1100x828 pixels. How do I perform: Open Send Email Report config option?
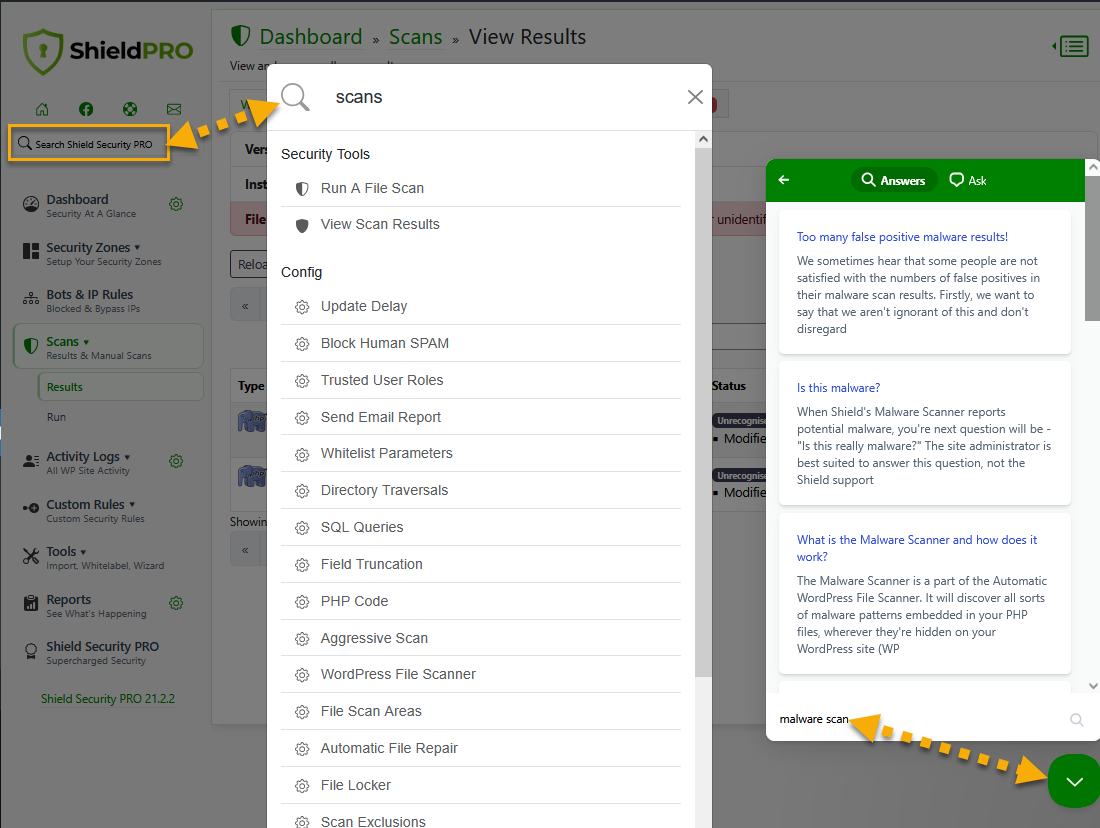(481, 418)
